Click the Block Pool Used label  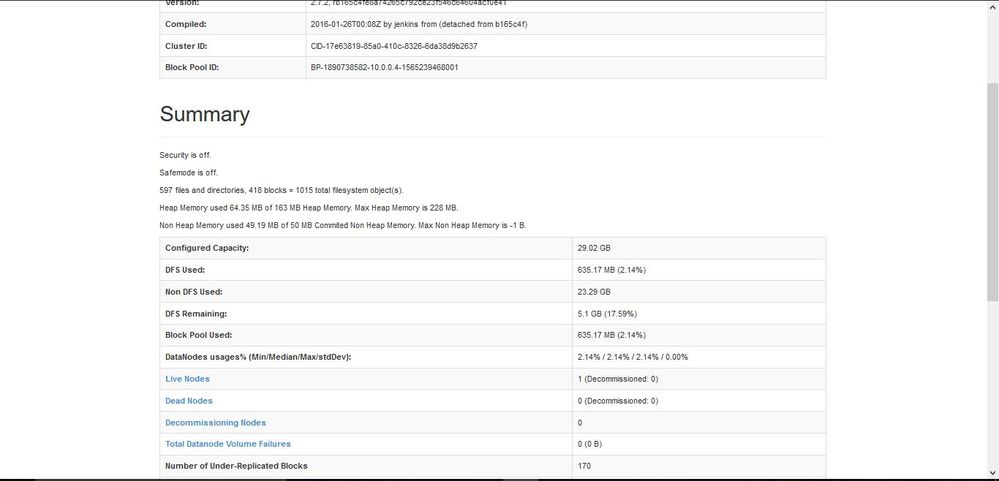click(198, 335)
